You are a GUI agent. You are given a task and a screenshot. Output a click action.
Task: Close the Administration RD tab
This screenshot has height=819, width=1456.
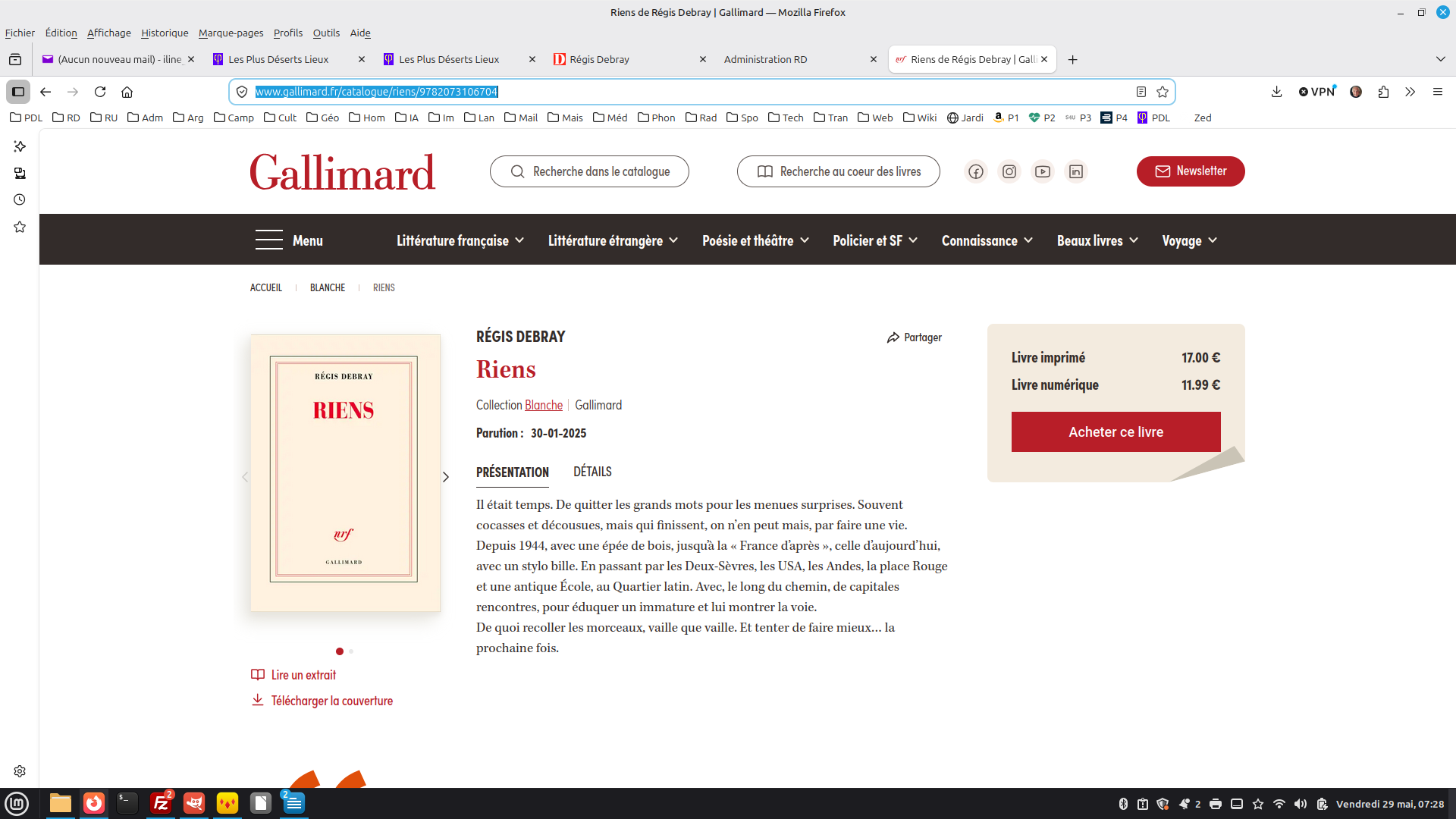click(x=874, y=59)
